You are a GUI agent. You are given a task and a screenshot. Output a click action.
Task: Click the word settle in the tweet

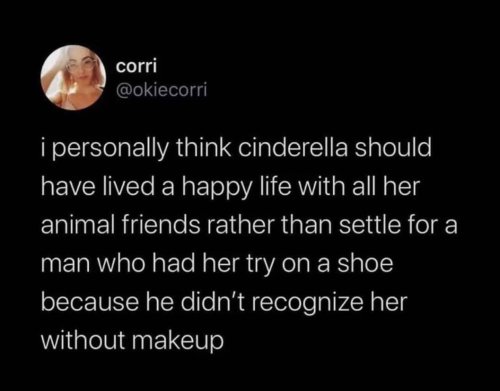pos(370,225)
